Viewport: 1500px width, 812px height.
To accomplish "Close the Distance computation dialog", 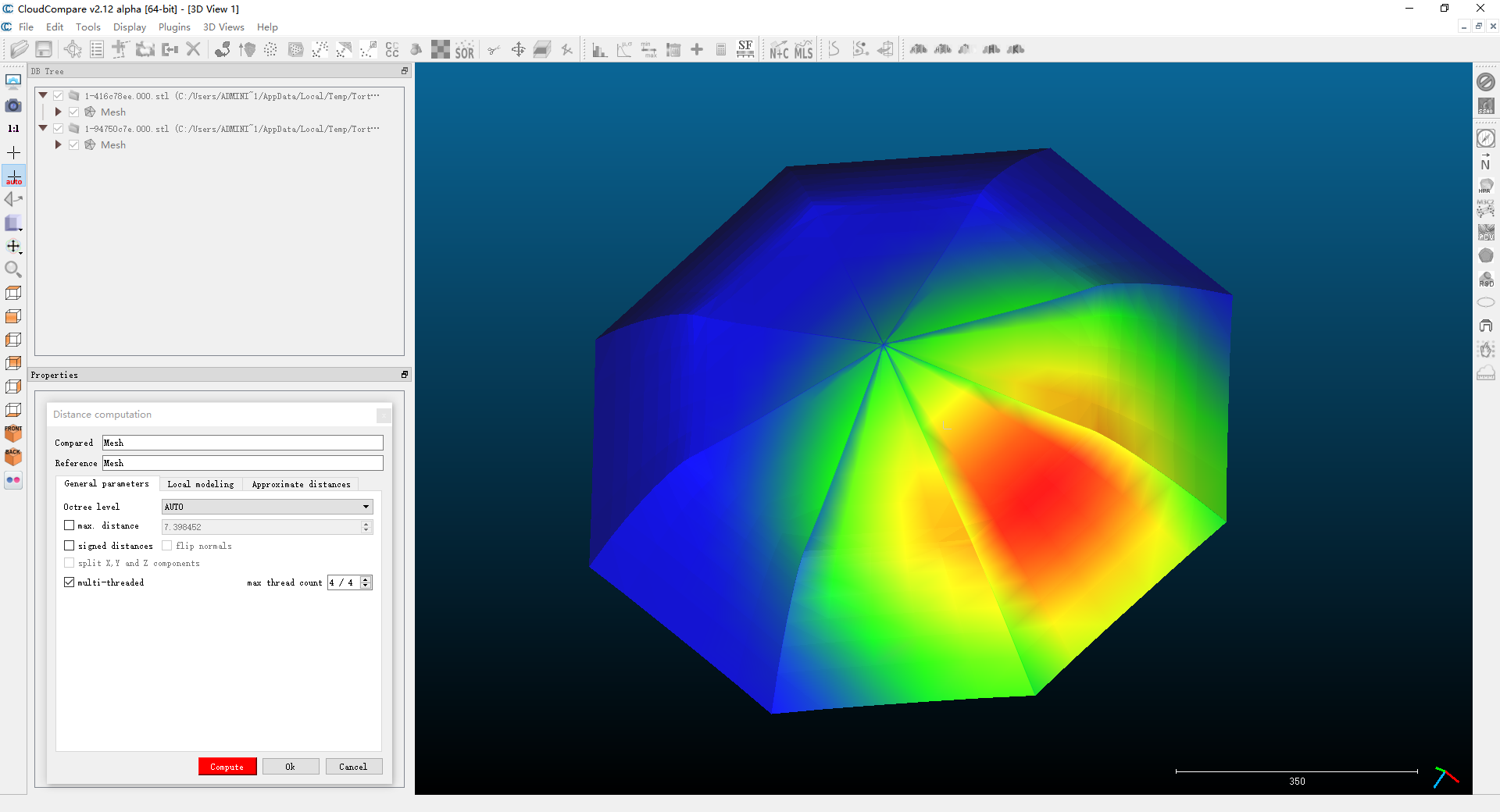I will click(x=384, y=415).
